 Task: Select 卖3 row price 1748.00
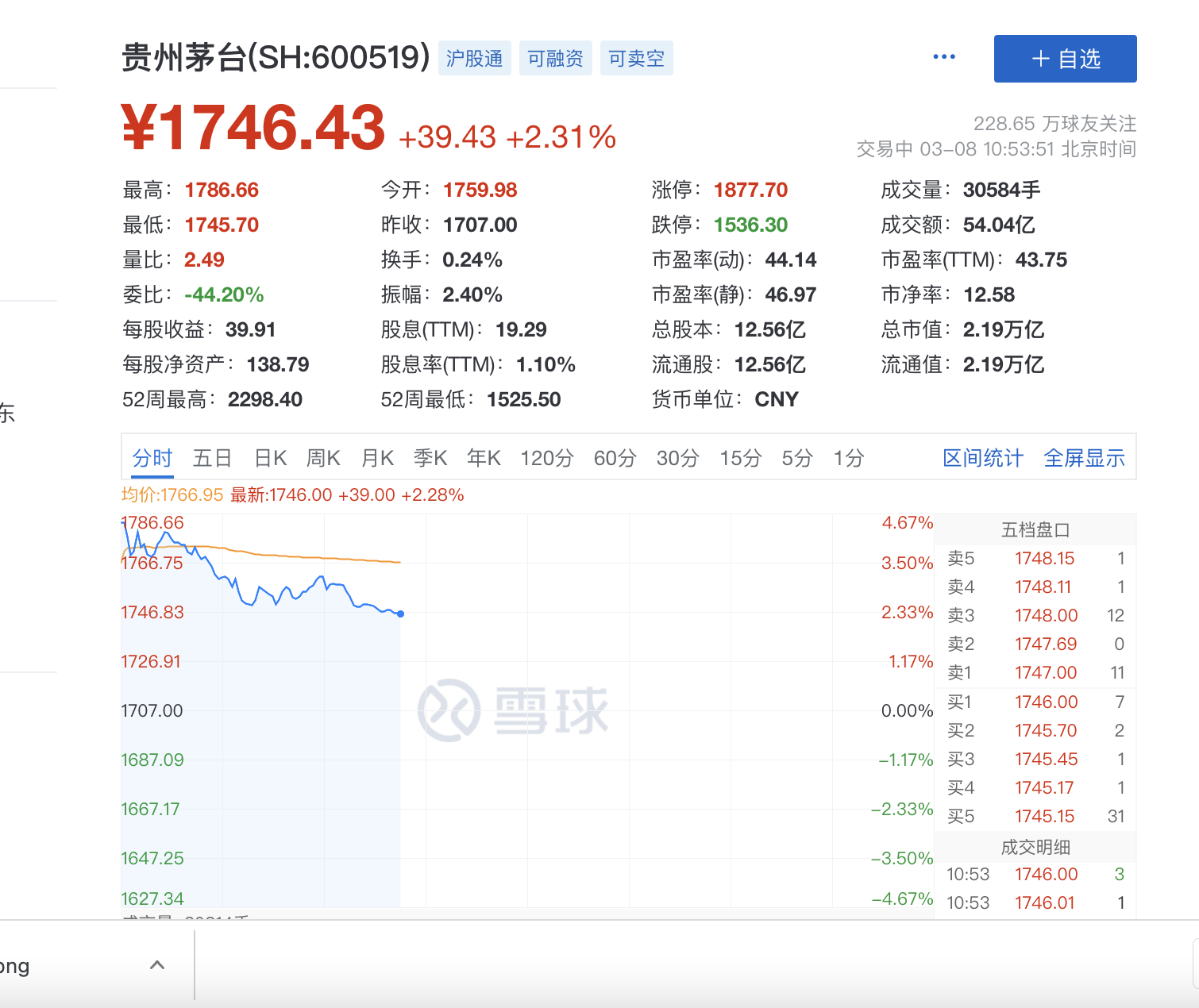point(1035,615)
